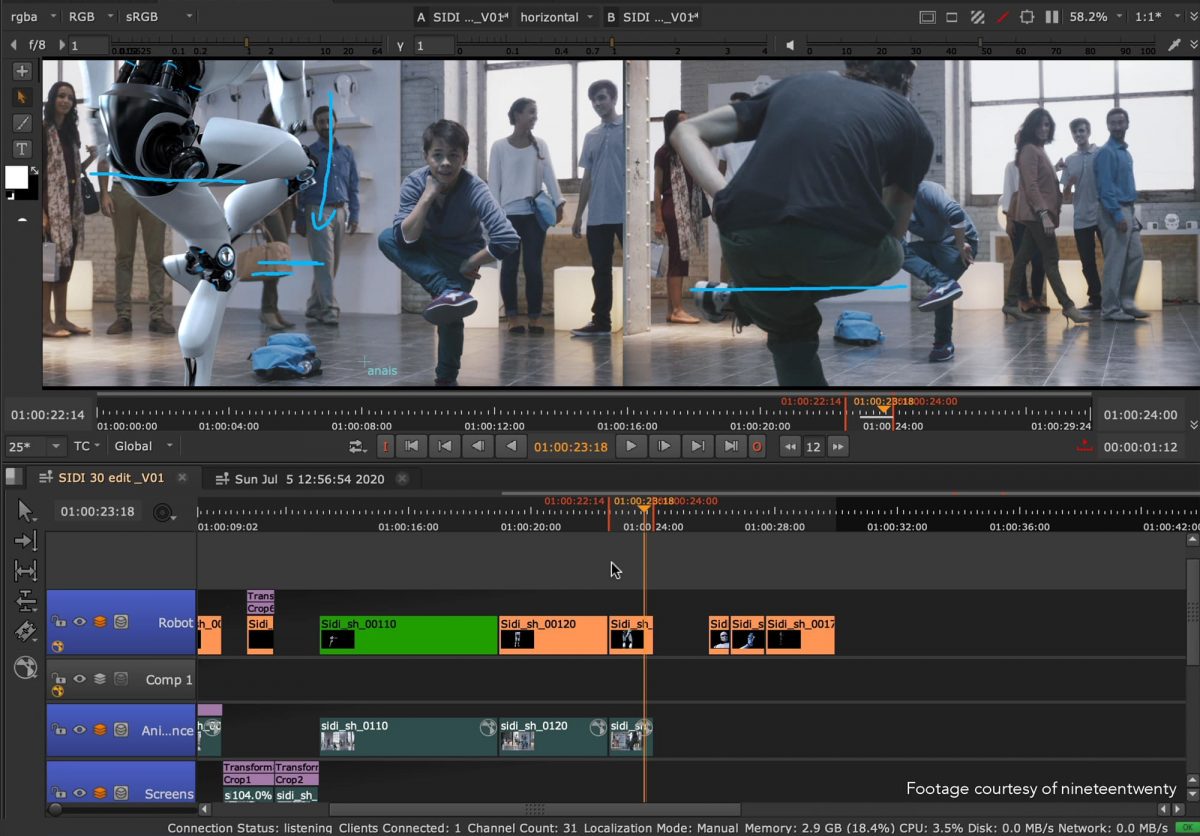Toggle lock on Comp 1 track
The width and height of the screenshot is (1200, 836).
click(59, 679)
